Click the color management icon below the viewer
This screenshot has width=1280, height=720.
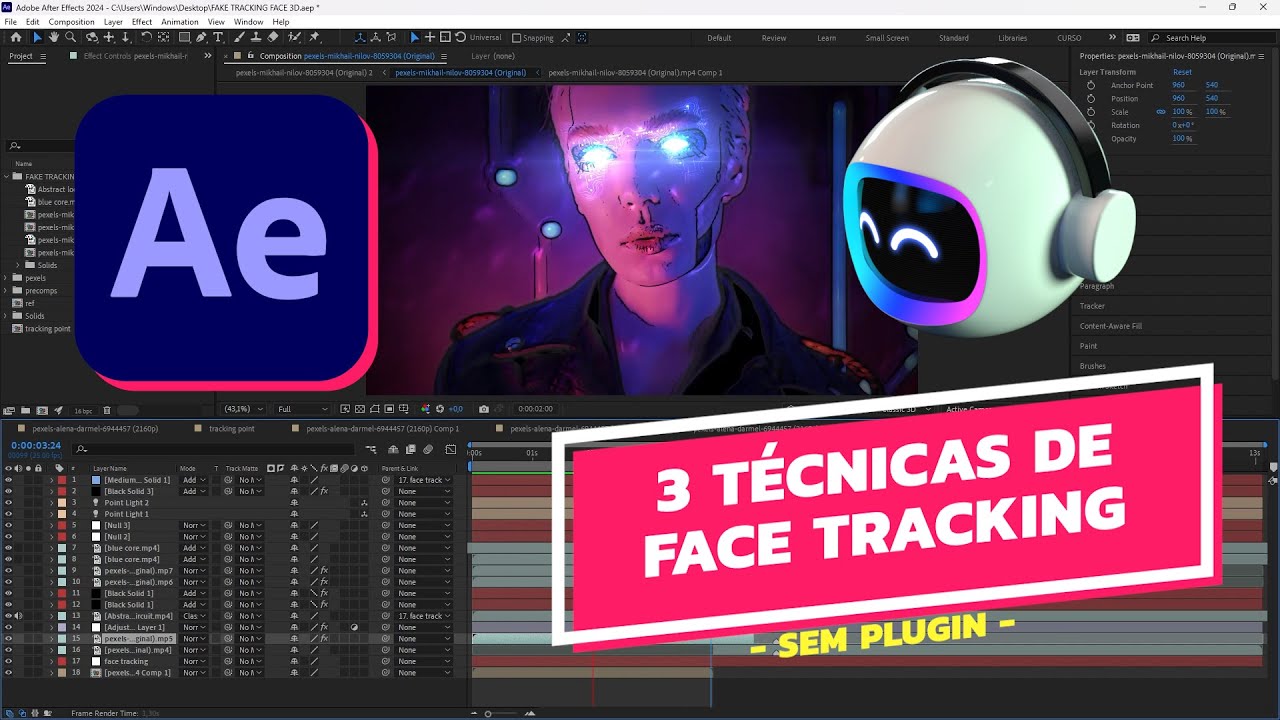pos(426,409)
